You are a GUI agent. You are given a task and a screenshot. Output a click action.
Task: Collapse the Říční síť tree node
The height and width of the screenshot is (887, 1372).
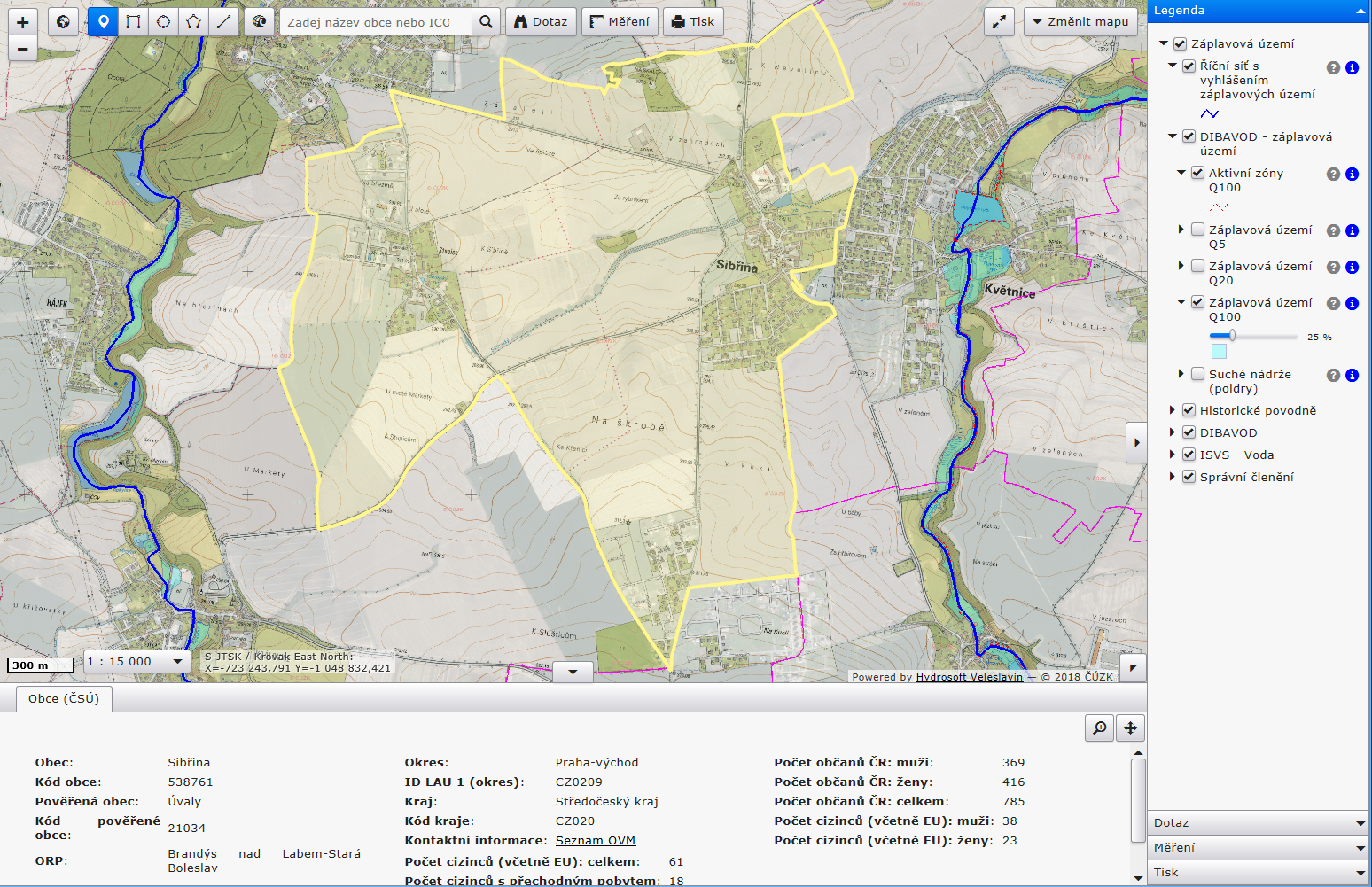1173,66
